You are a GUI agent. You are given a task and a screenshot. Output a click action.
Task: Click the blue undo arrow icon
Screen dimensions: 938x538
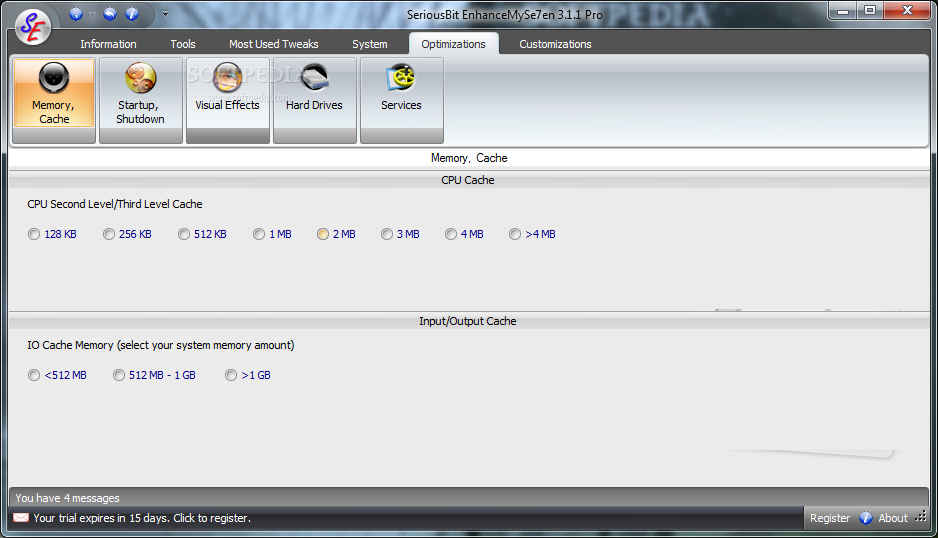[110, 14]
